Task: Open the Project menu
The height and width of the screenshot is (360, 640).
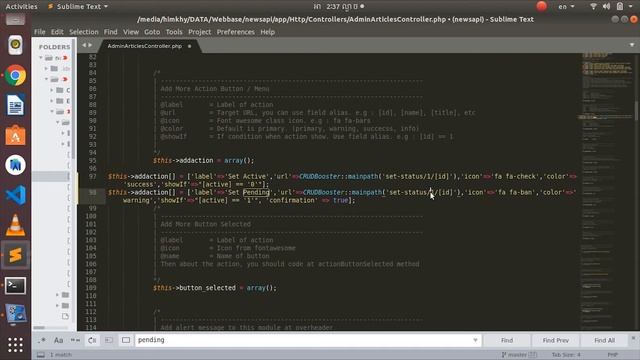Action: (x=200, y=32)
